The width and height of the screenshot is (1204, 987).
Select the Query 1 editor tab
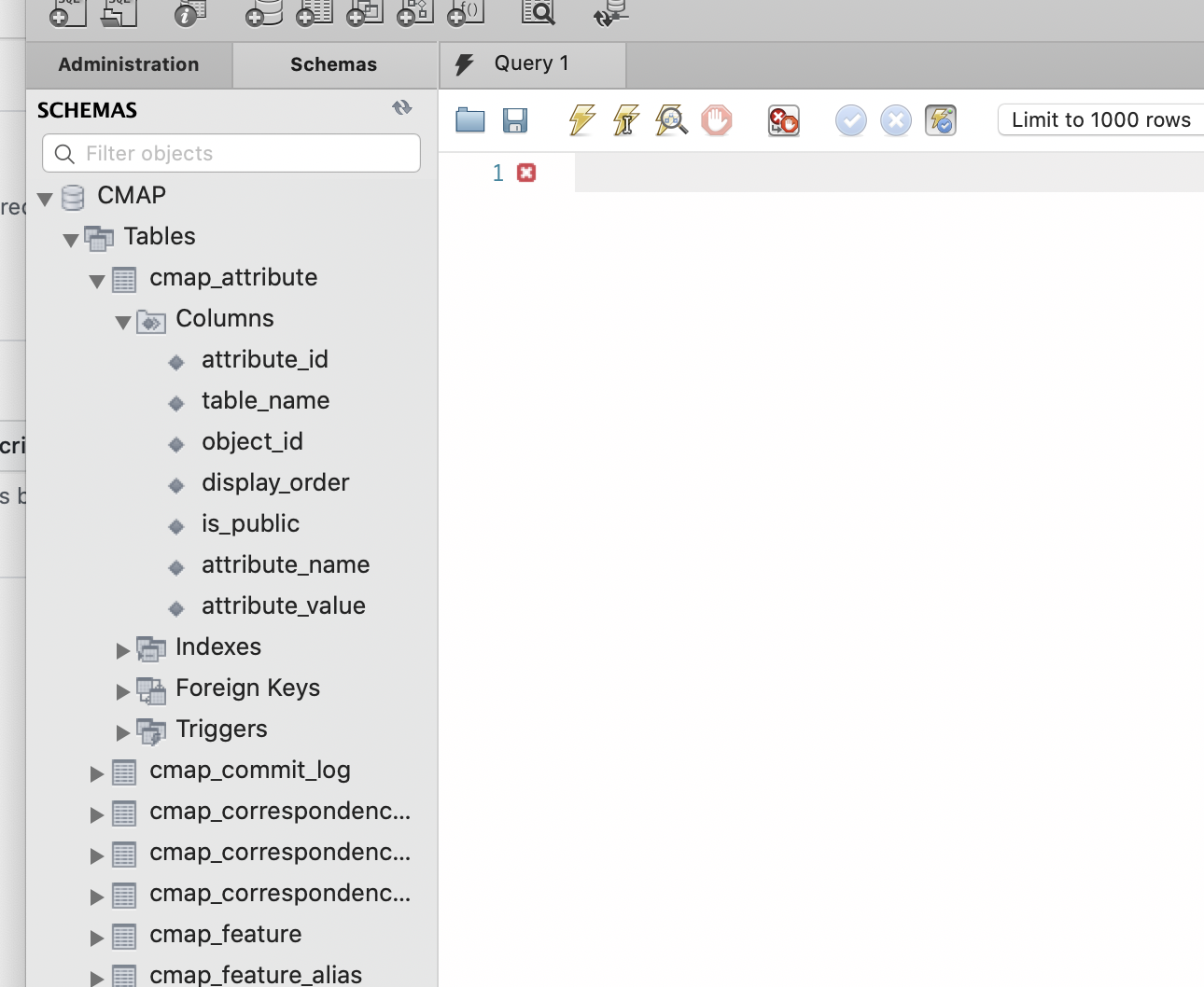(531, 63)
